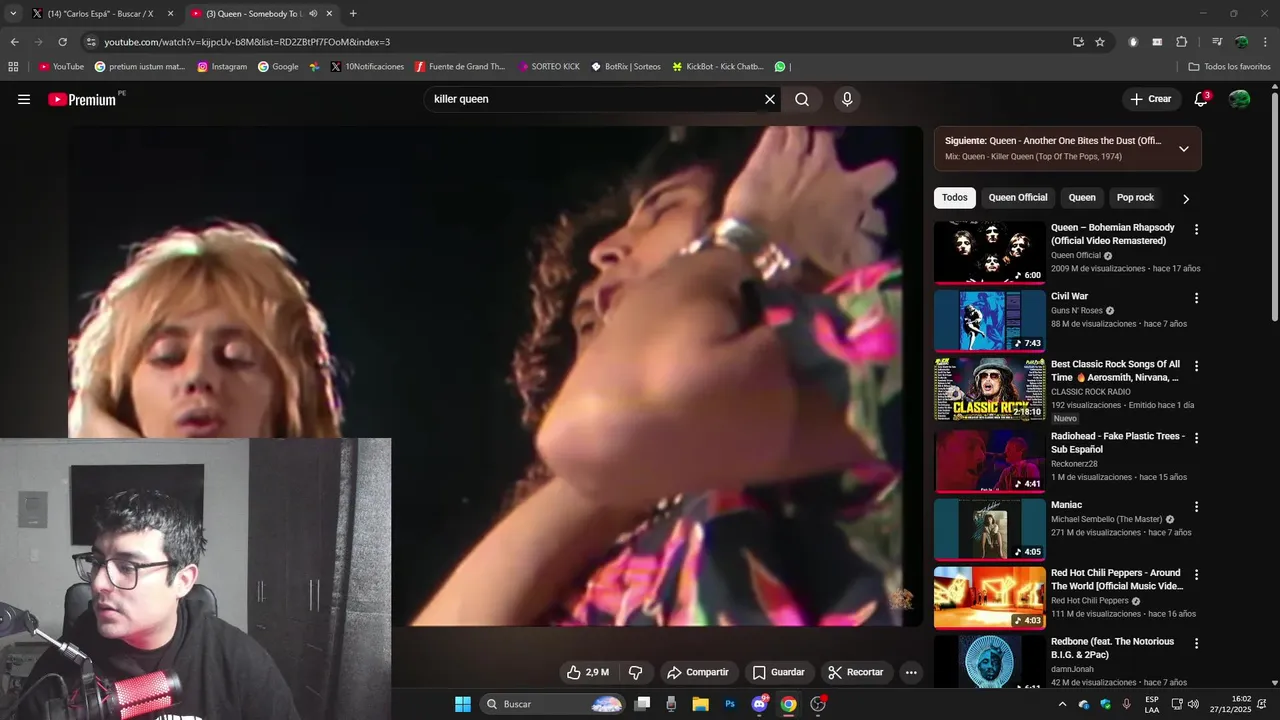Open the tab search dropdown arrow
This screenshot has width=1280, height=720.
tap(13, 14)
